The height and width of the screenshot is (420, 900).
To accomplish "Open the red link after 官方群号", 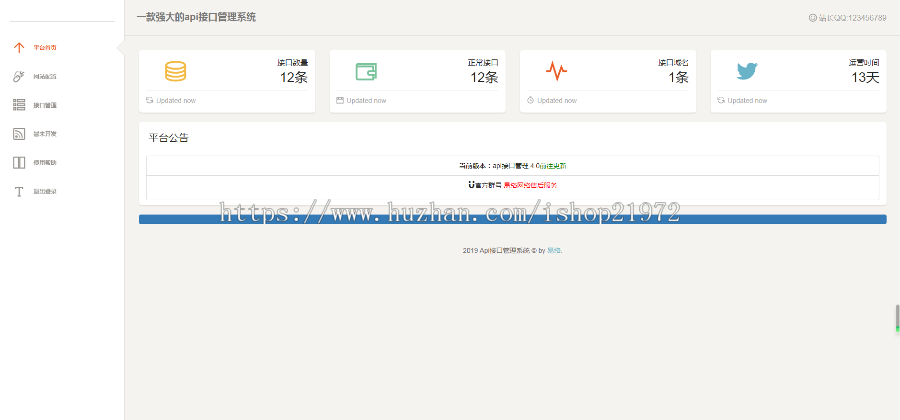I will pyautogui.click(x=530, y=185).
